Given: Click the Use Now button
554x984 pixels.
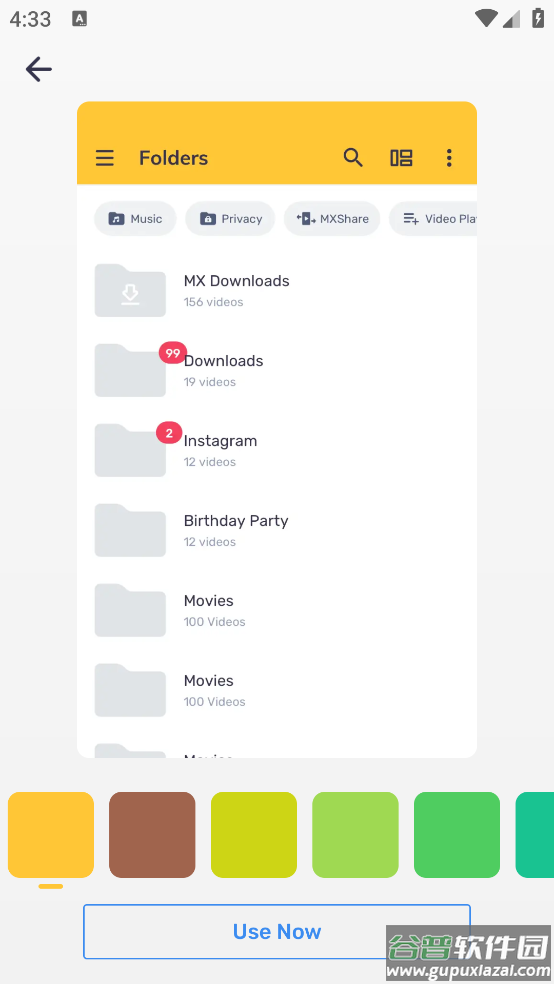Looking at the screenshot, I should pos(277,931).
